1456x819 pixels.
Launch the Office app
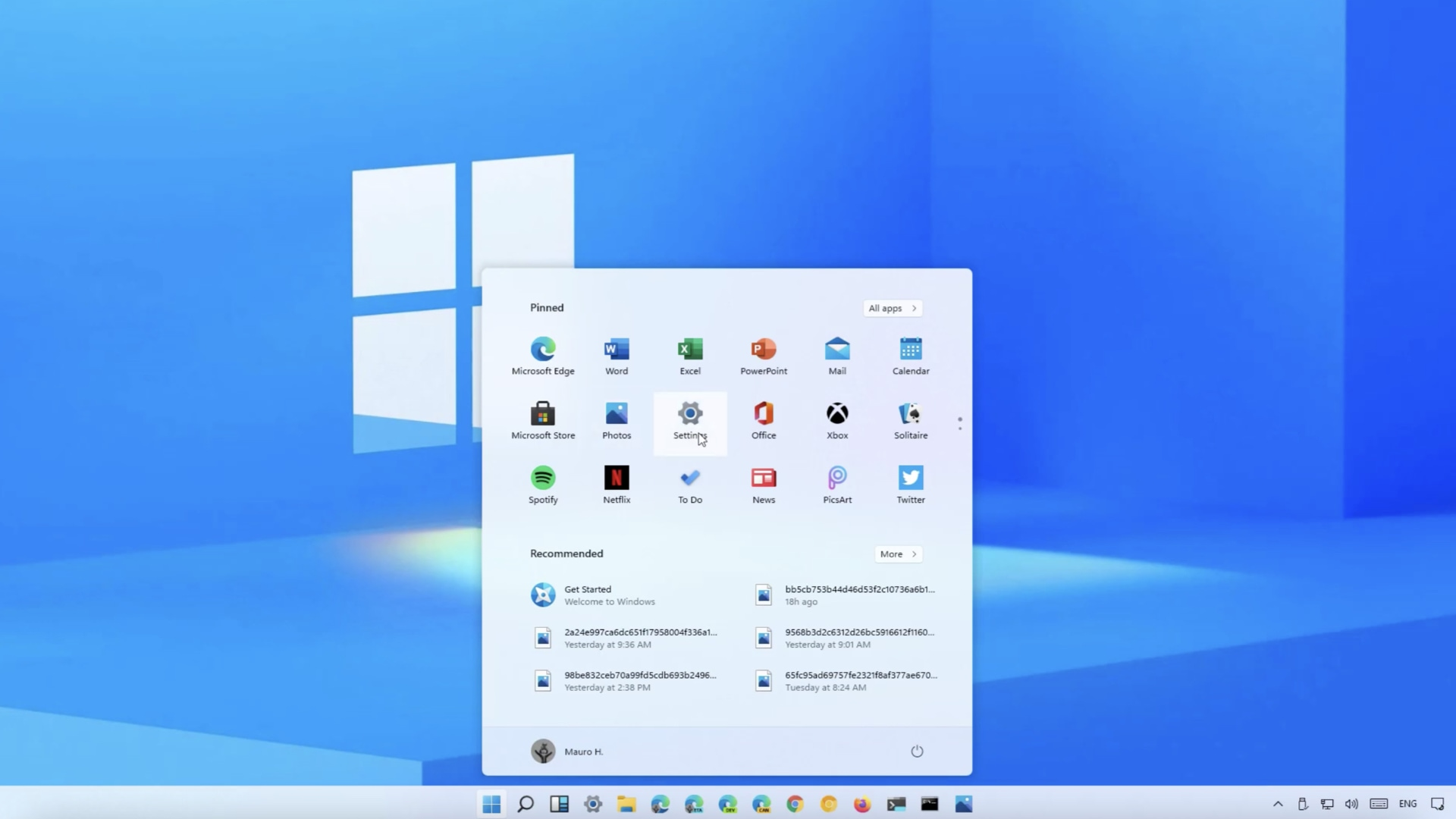click(764, 421)
